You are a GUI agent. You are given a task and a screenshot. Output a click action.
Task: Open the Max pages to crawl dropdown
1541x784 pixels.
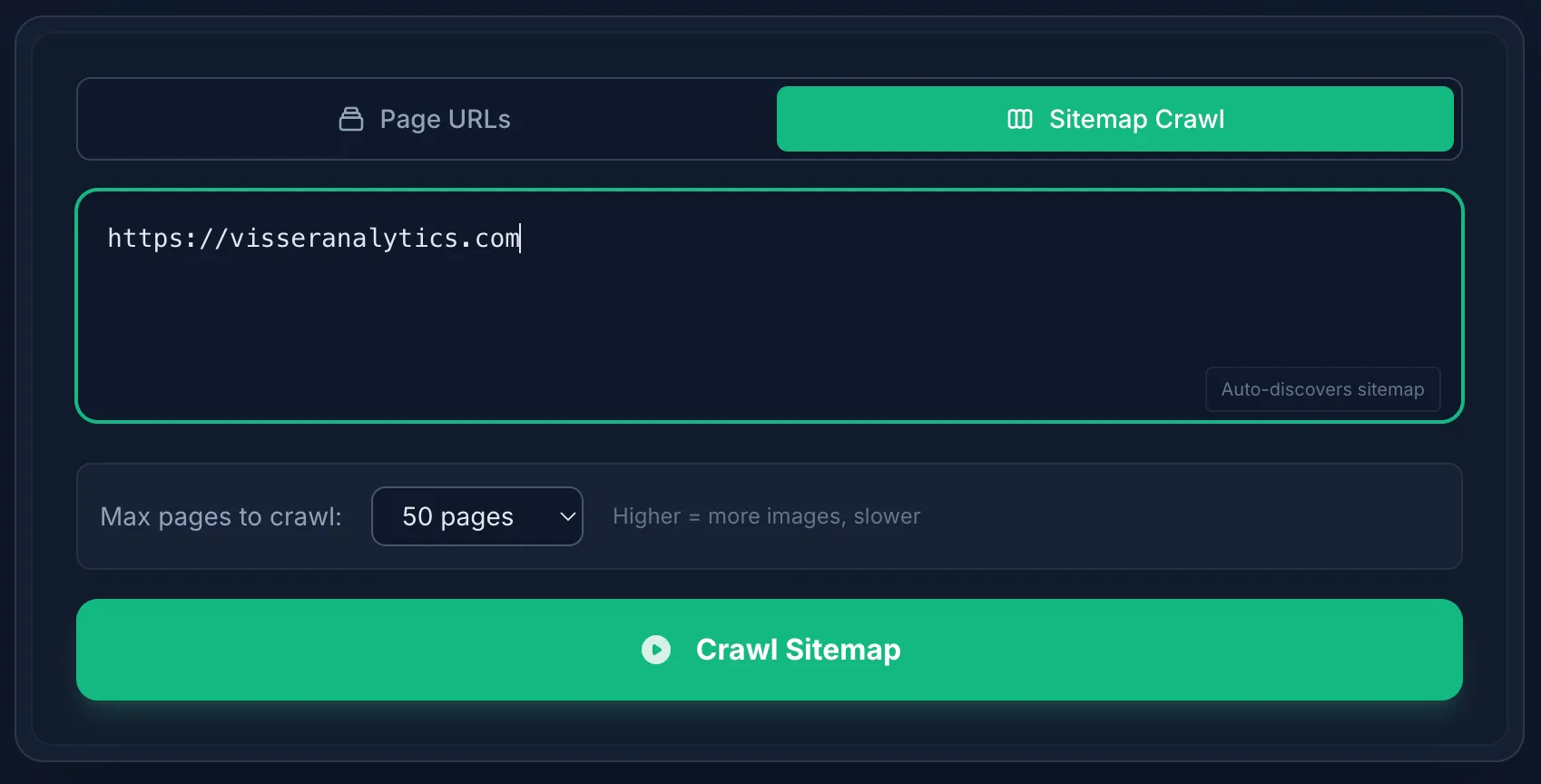pyautogui.click(x=477, y=516)
